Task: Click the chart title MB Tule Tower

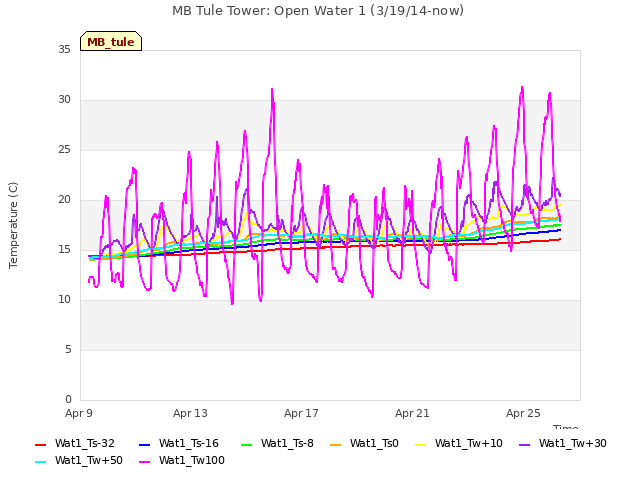Action: 318,11
